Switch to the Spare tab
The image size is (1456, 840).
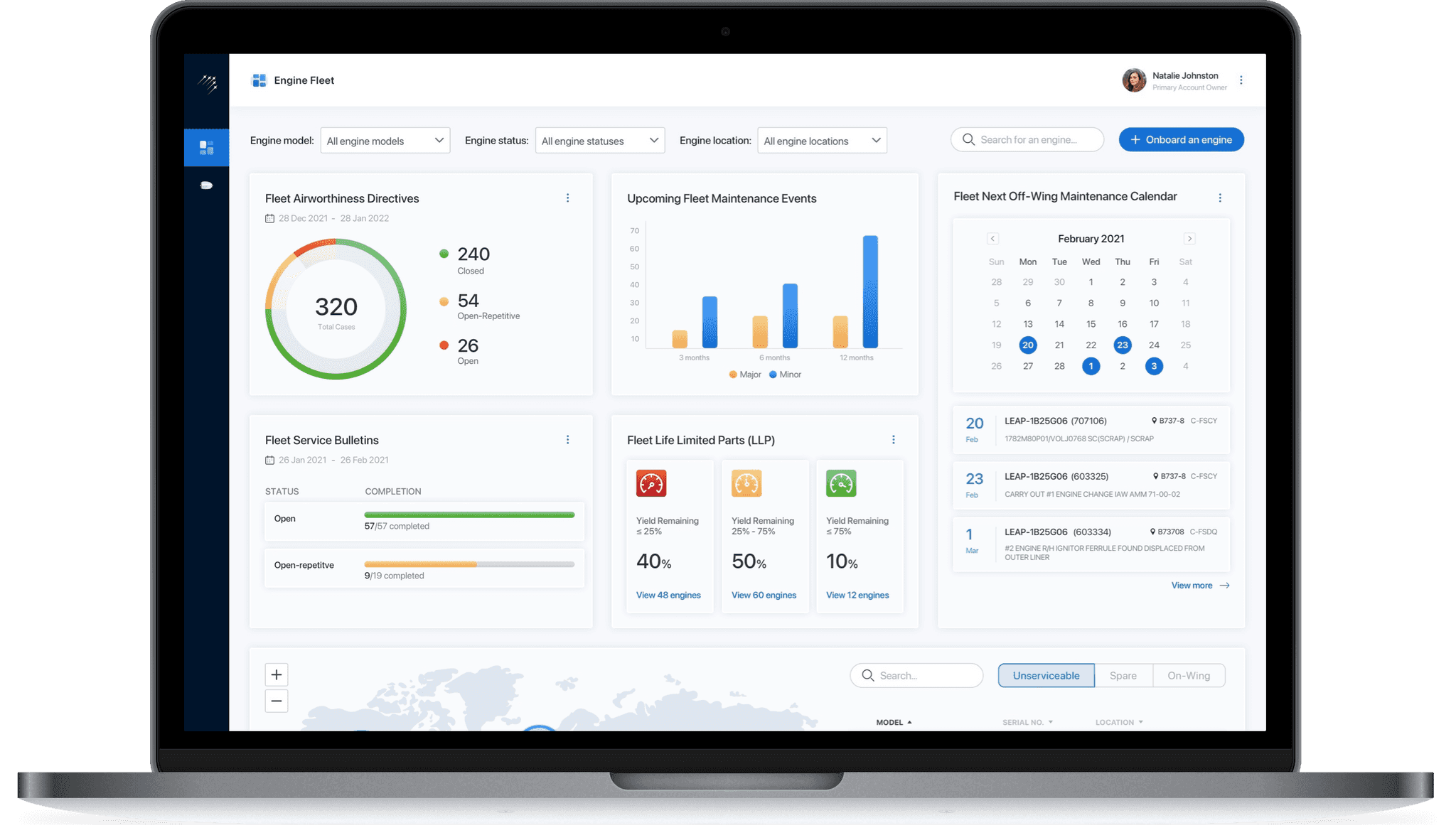[x=1123, y=676]
